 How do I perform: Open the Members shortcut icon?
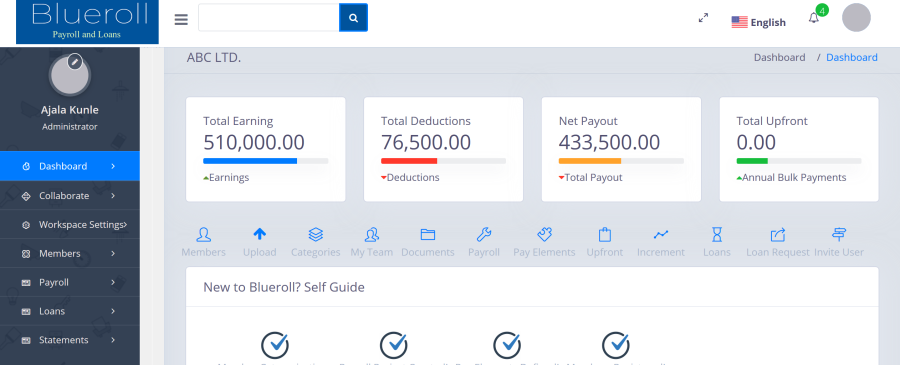click(x=203, y=234)
